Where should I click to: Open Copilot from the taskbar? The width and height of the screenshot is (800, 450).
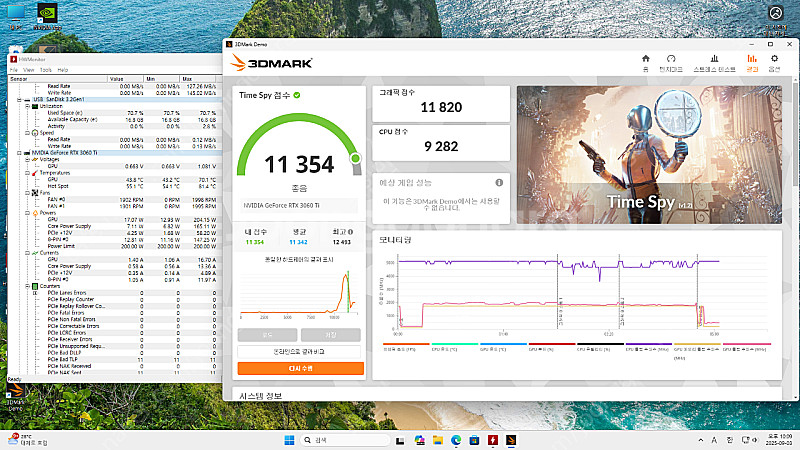click(419, 440)
